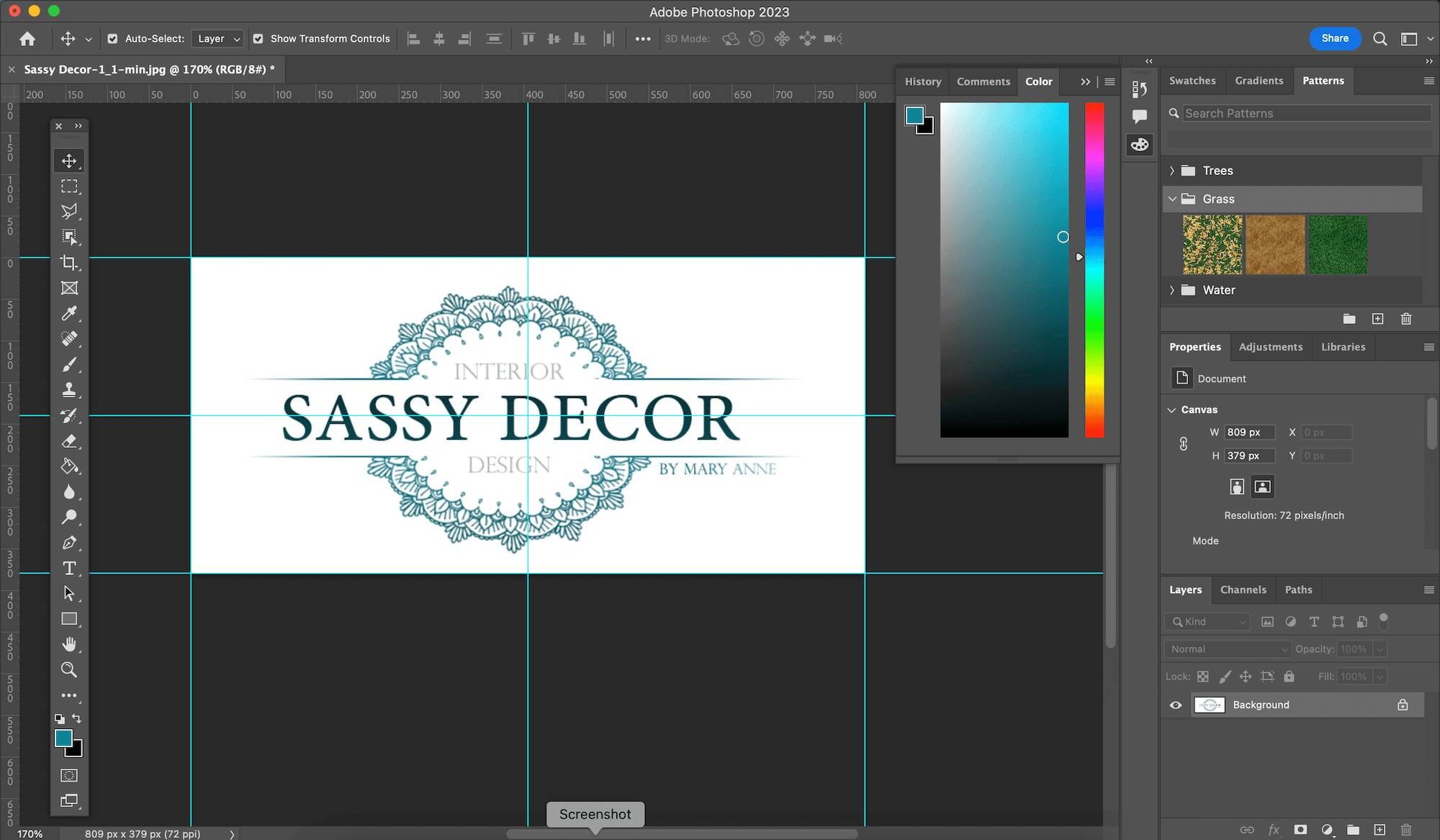1440x840 pixels.
Task: Uncheck Show Transform Controls
Action: pyautogui.click(x=258, y=39)
